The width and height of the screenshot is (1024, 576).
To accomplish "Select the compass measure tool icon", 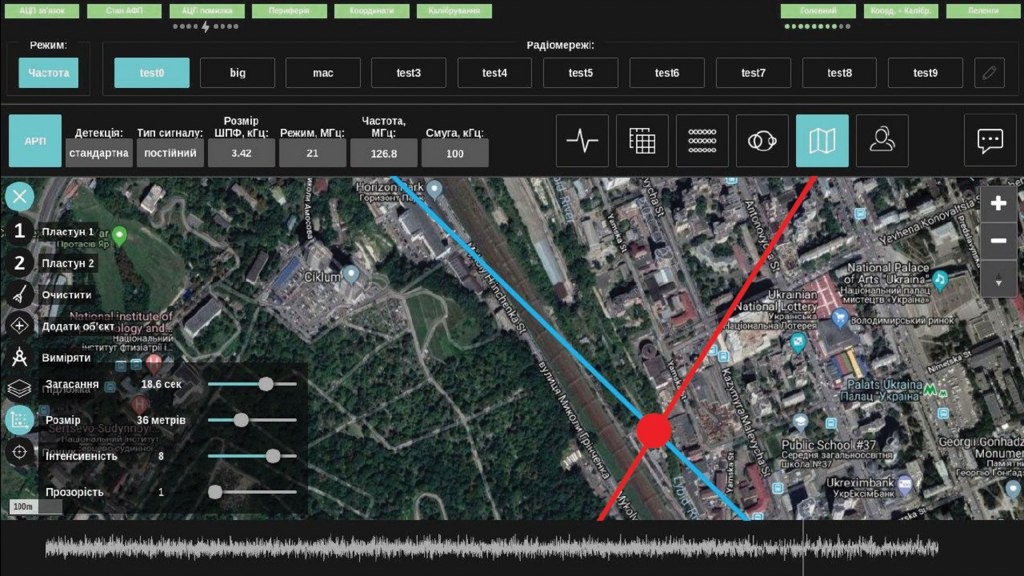I will pos(19,357).
